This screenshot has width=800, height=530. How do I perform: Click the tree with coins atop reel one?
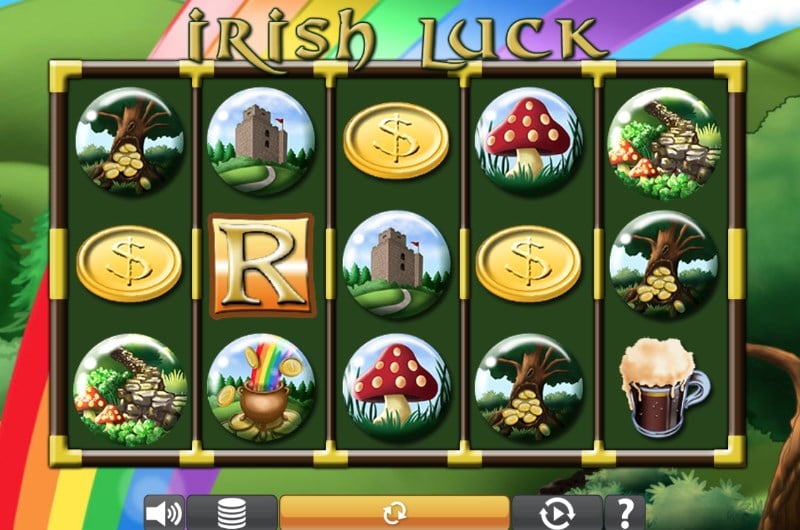[x=130, y=141]
